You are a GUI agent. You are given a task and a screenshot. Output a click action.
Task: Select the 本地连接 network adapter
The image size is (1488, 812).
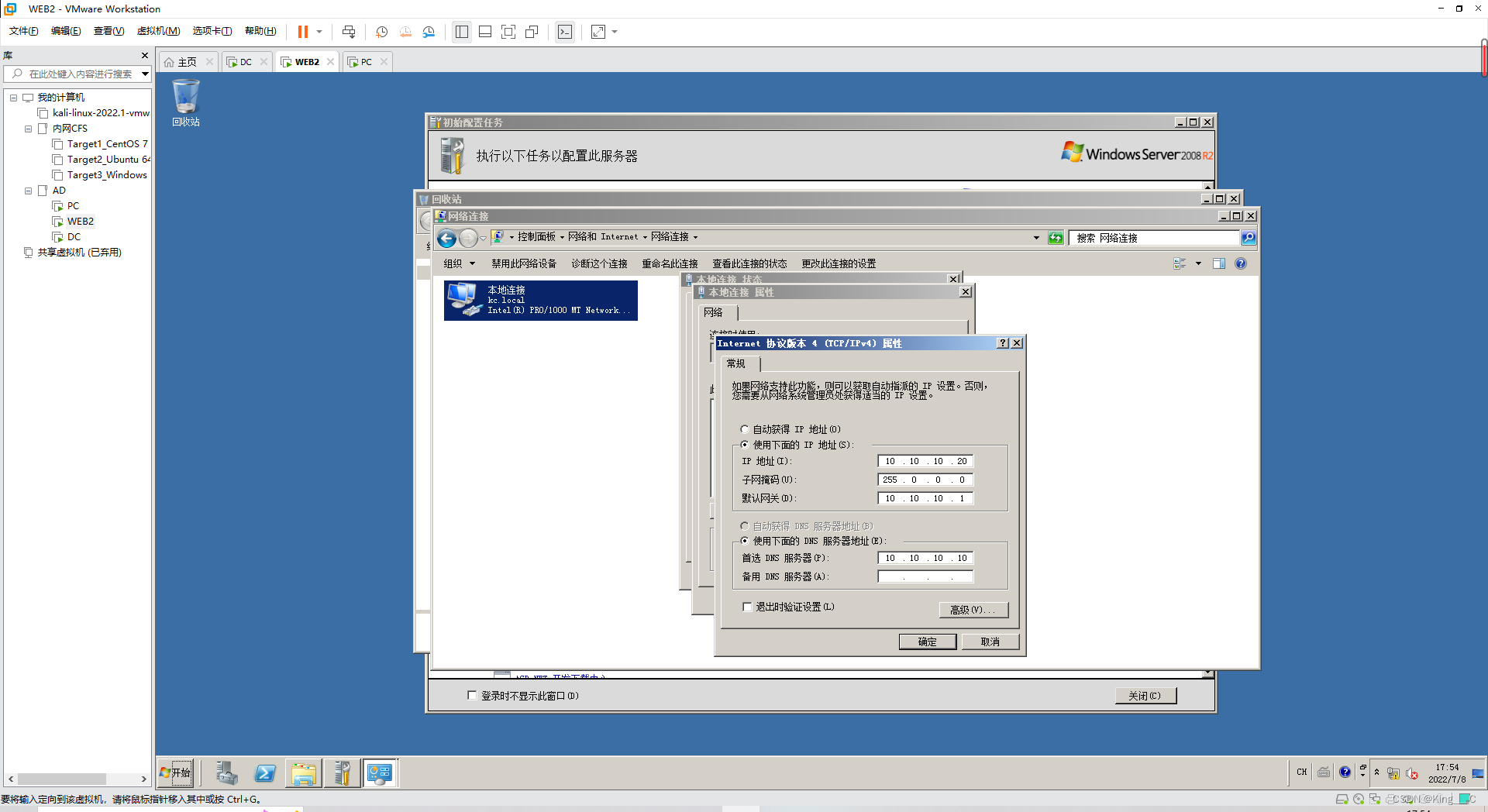click(x=541, y=300)
